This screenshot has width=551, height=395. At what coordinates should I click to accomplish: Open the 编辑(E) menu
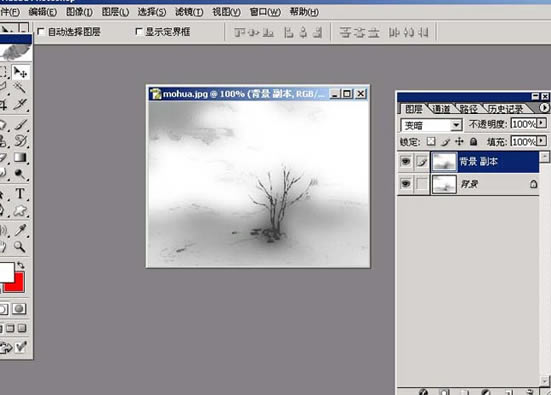tap(43, 12)
